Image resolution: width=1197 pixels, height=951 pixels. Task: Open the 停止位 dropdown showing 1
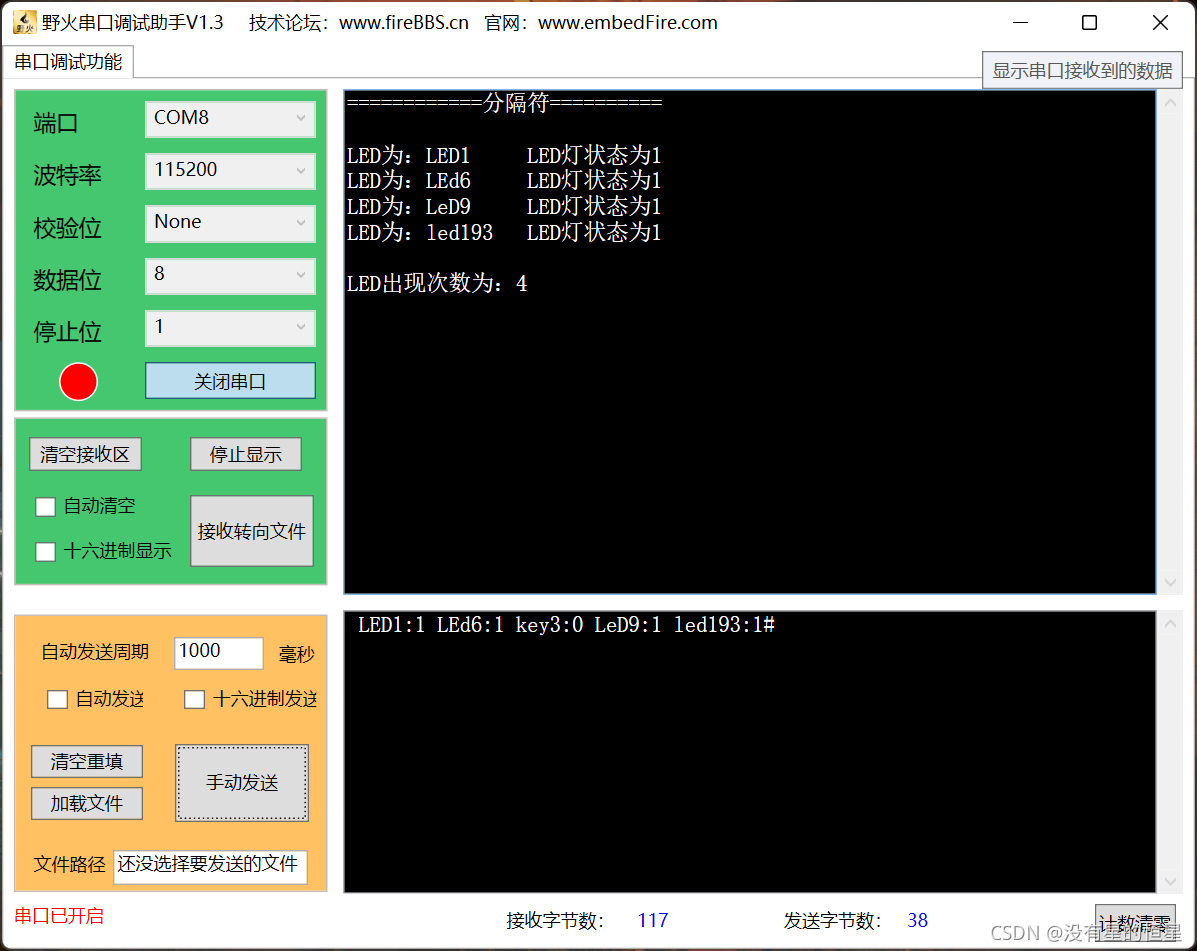[x=230, y=327]
